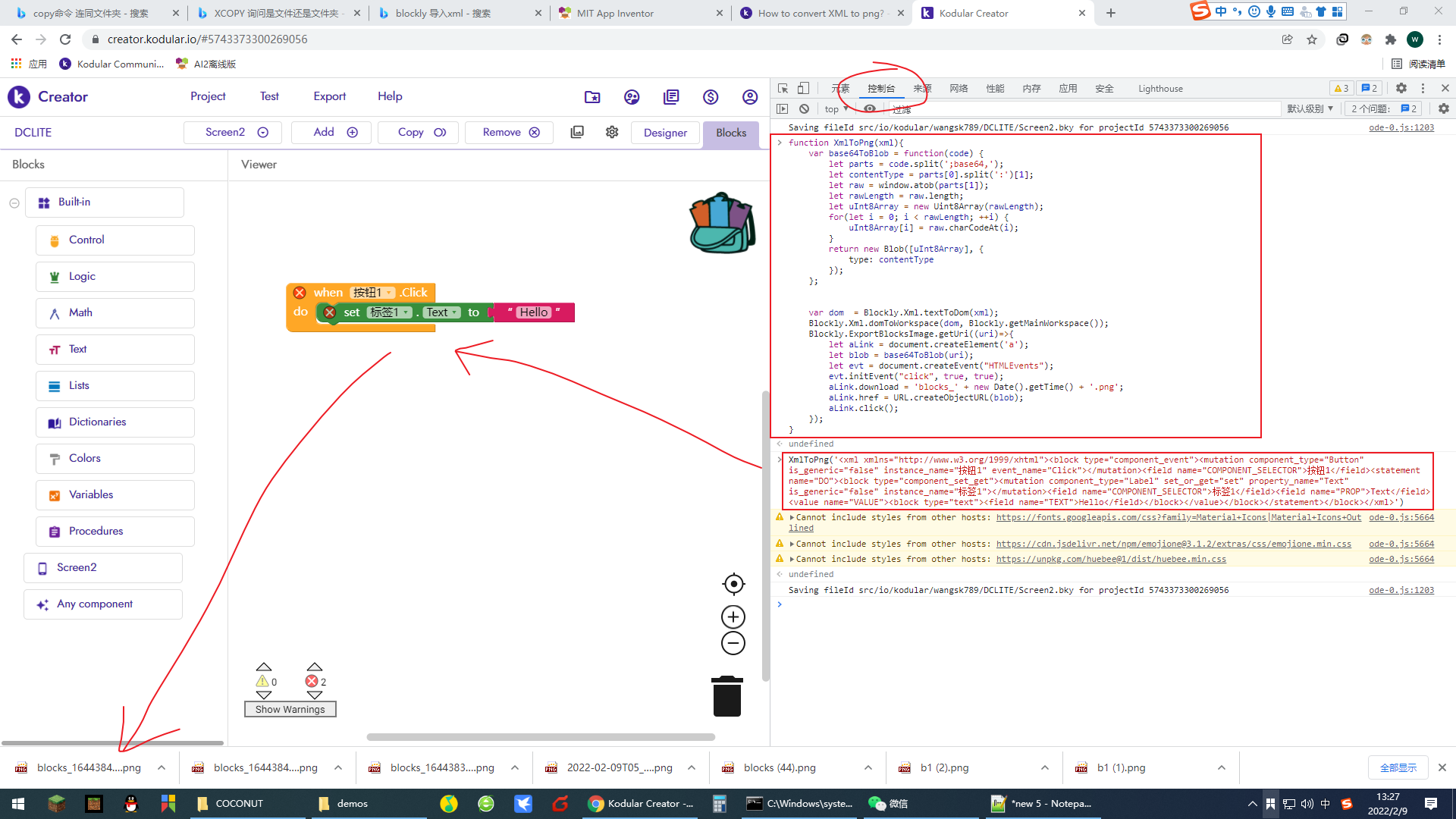Open the 标签1 component dropdown on block
Screen dimensions: 1456x819
tap(389, 312)
